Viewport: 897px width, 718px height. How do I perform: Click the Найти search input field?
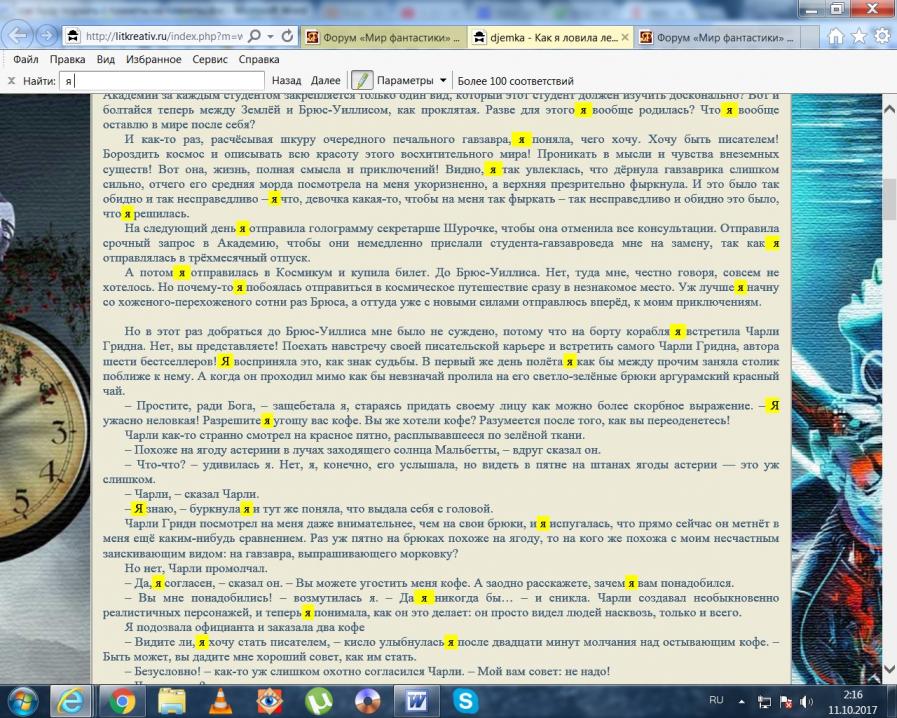(x=160, y=80)
